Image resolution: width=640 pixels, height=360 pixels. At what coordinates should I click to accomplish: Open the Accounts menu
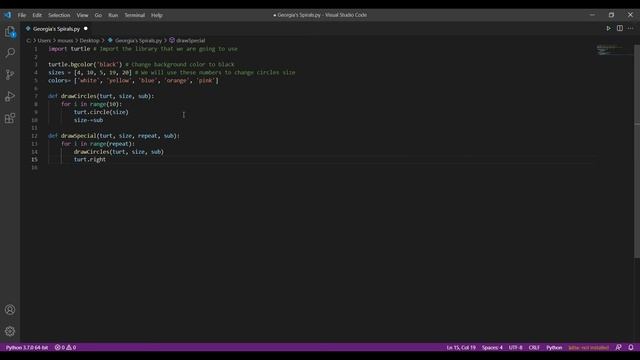tap(10, 309)
